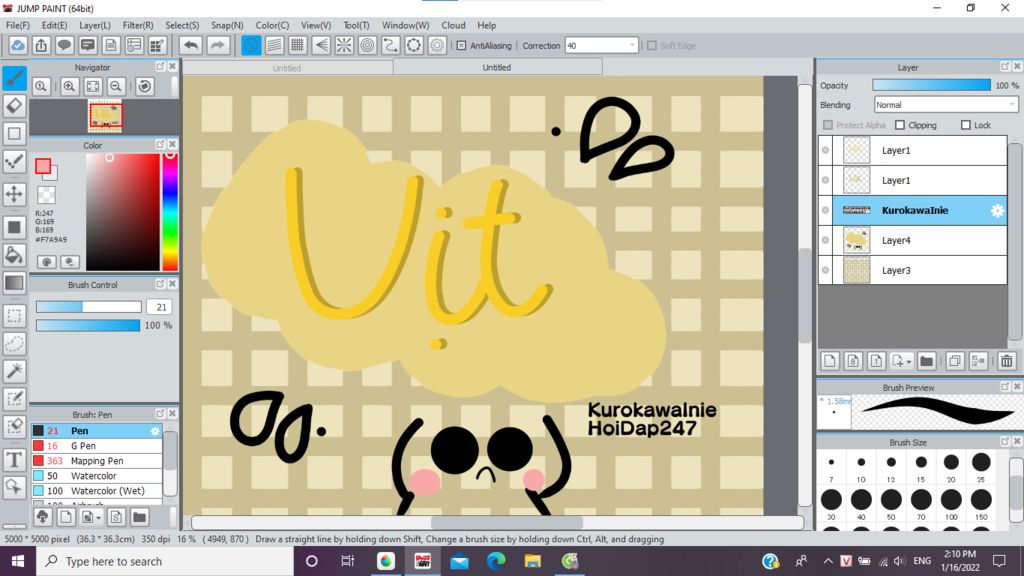Open the add layer dropdown arrow
This screenshot has height=576, width=1024.
908,362
